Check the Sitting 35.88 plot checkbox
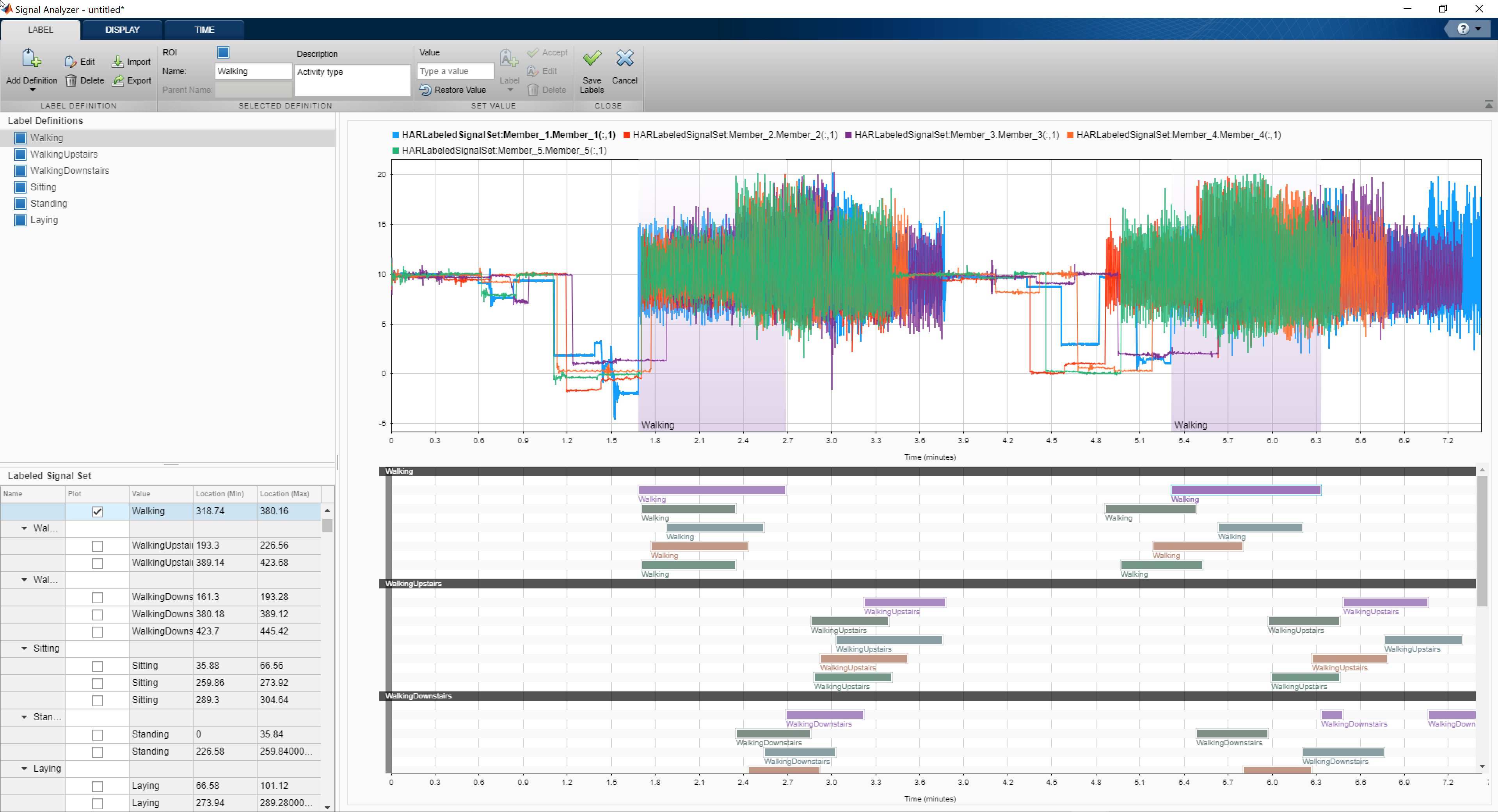Viewport: 1498px width, 812px height. pyautogui.click(x=97, y=666)
